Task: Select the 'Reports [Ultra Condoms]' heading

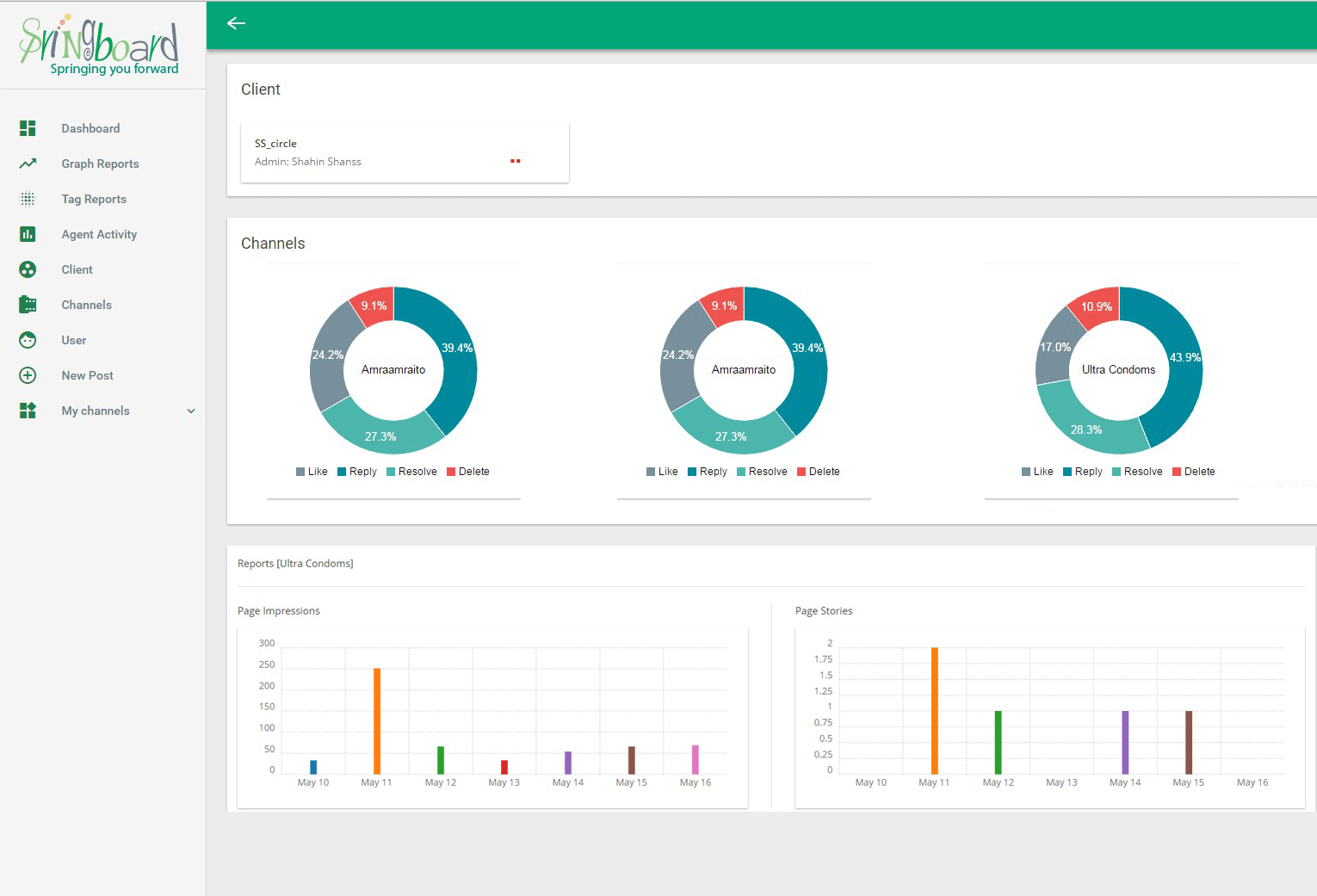Action: [x=295, y=564]
